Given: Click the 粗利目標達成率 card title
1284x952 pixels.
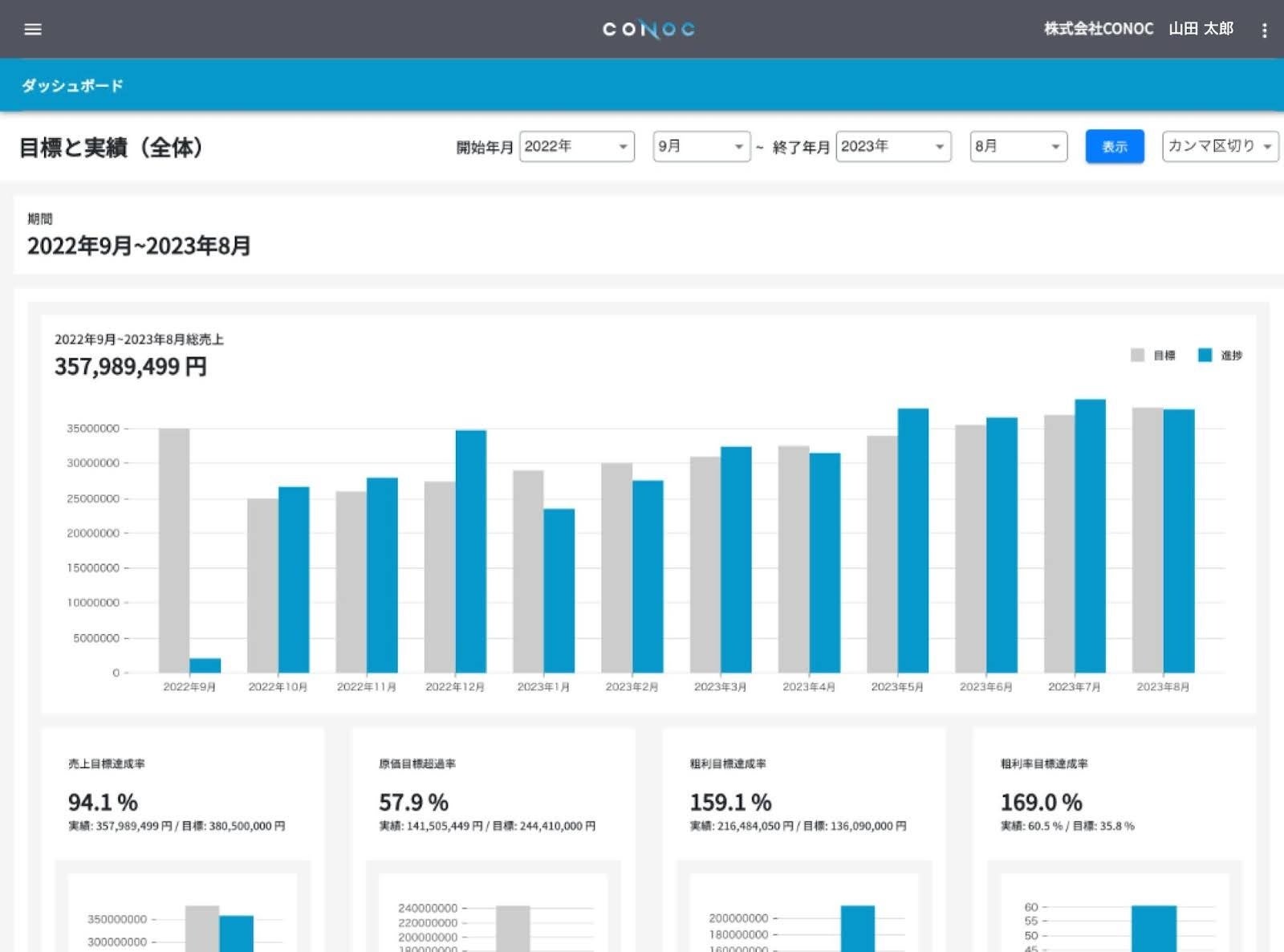Looking at the screenshot, I should [x=728, y=763].
